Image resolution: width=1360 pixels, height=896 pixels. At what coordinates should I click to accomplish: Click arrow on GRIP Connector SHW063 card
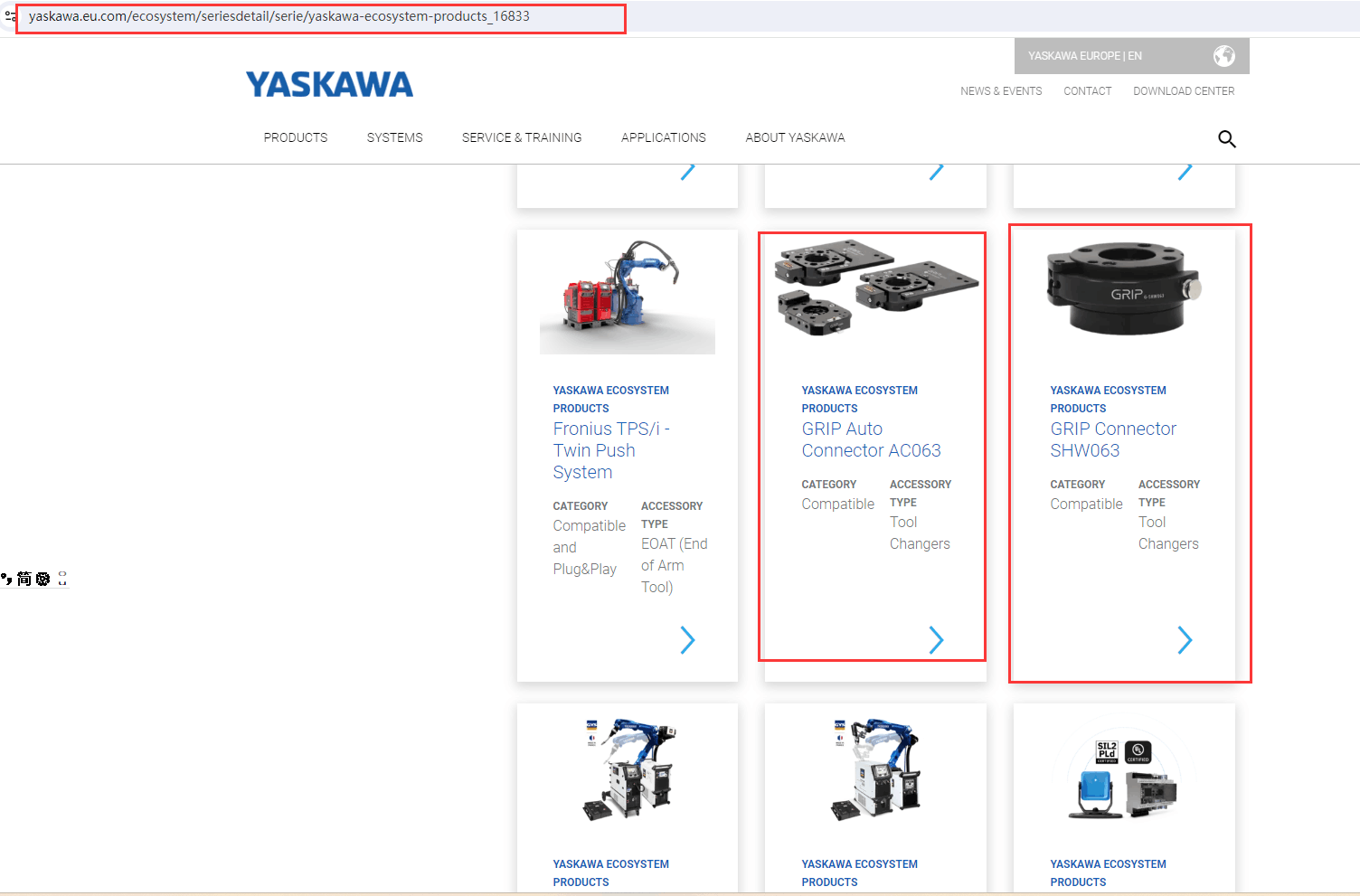1185,640
